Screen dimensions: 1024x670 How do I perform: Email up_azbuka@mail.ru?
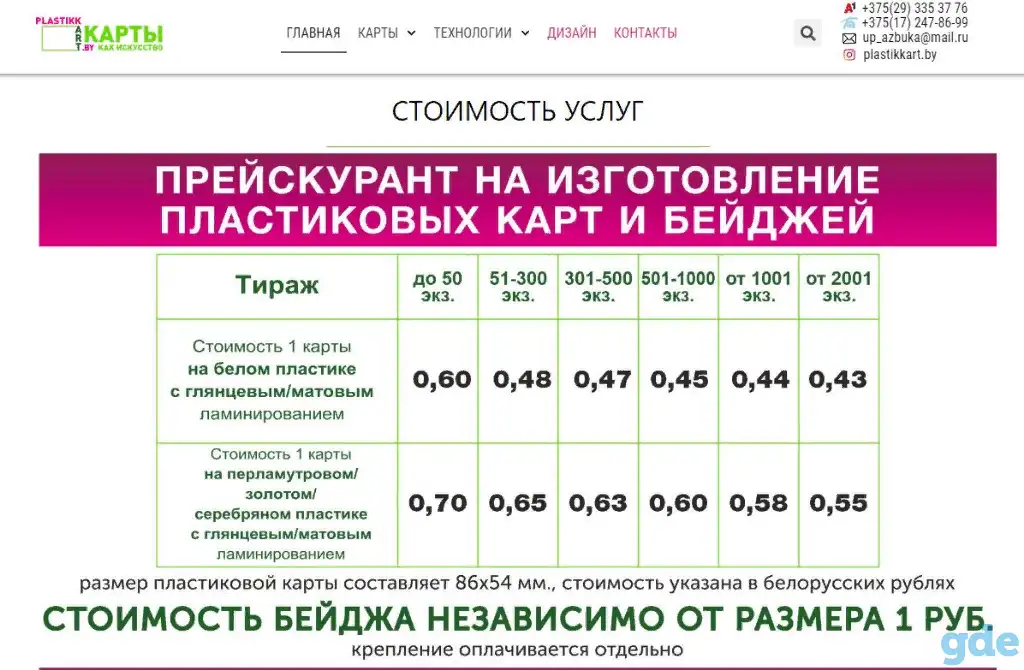pos(915,38)
